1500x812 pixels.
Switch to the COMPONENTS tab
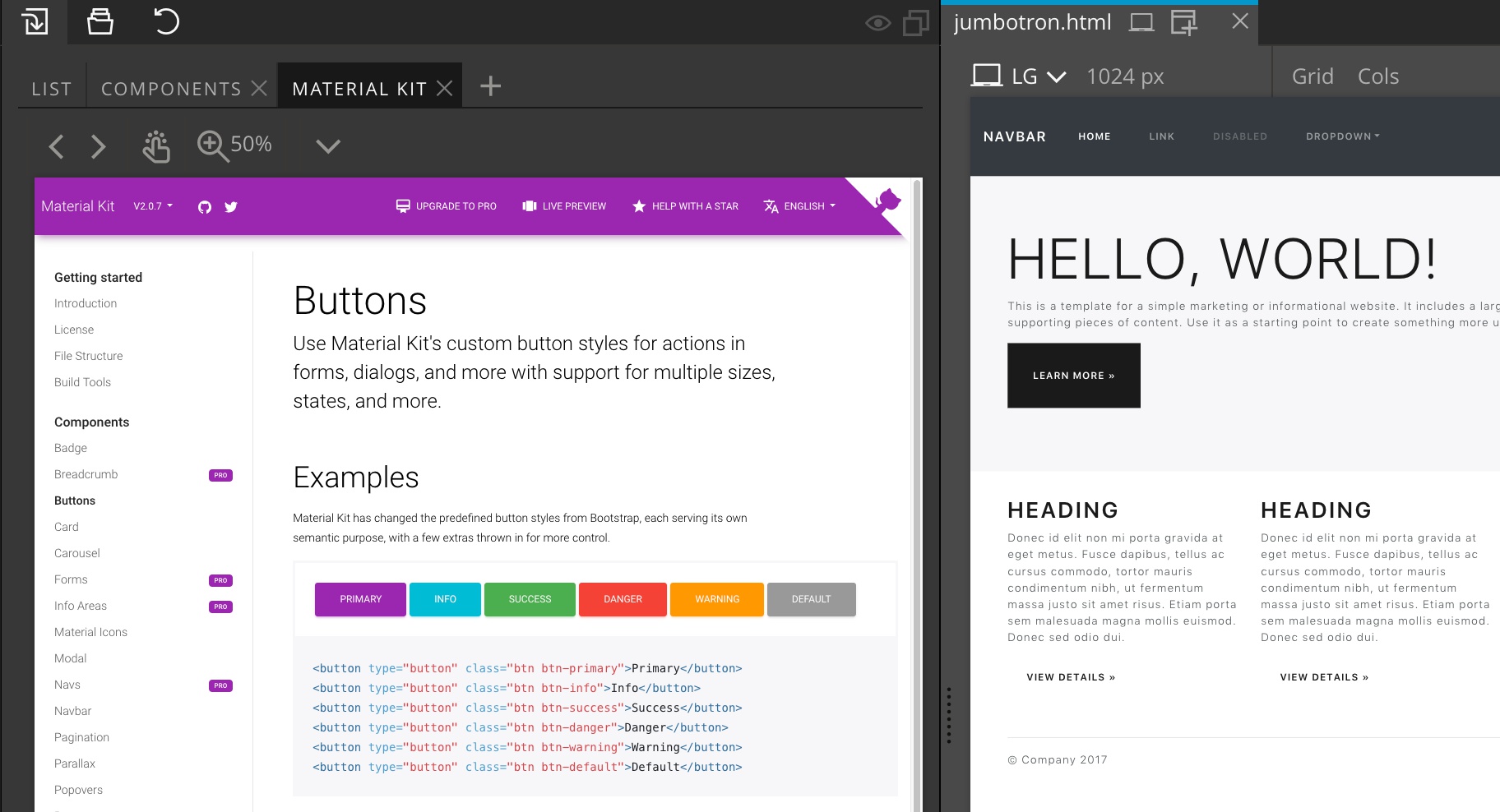171,89
